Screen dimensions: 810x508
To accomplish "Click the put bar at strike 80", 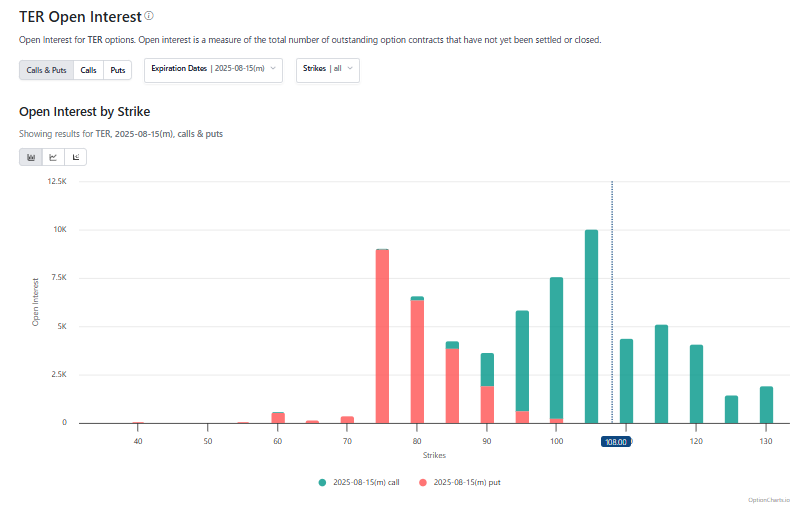I will pyautogui.click(x=417, y=360).
